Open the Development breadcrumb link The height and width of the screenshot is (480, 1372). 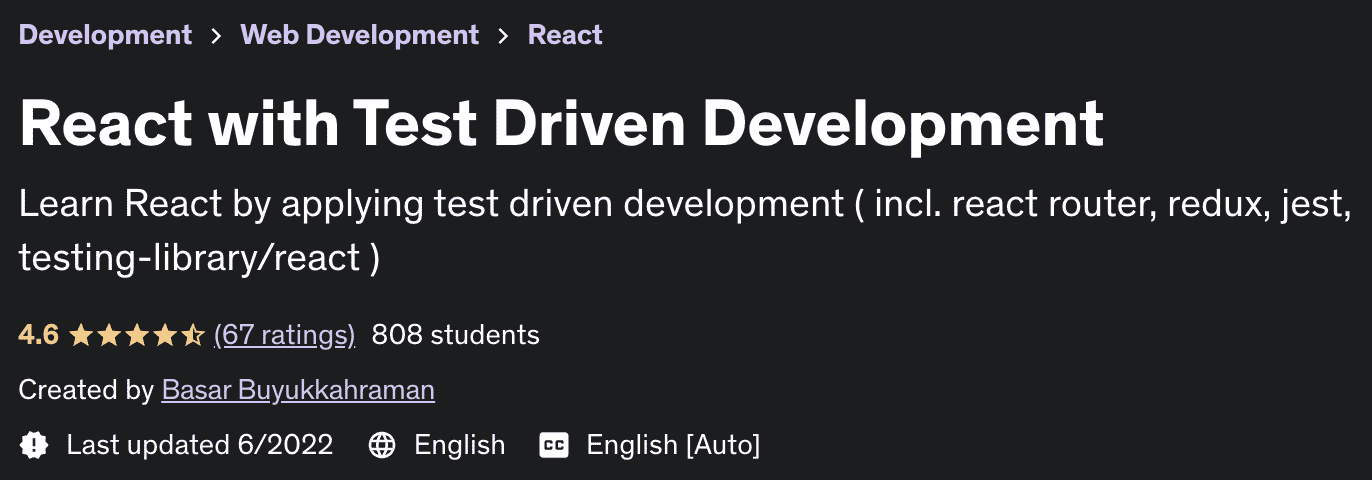tap(105, 35)
